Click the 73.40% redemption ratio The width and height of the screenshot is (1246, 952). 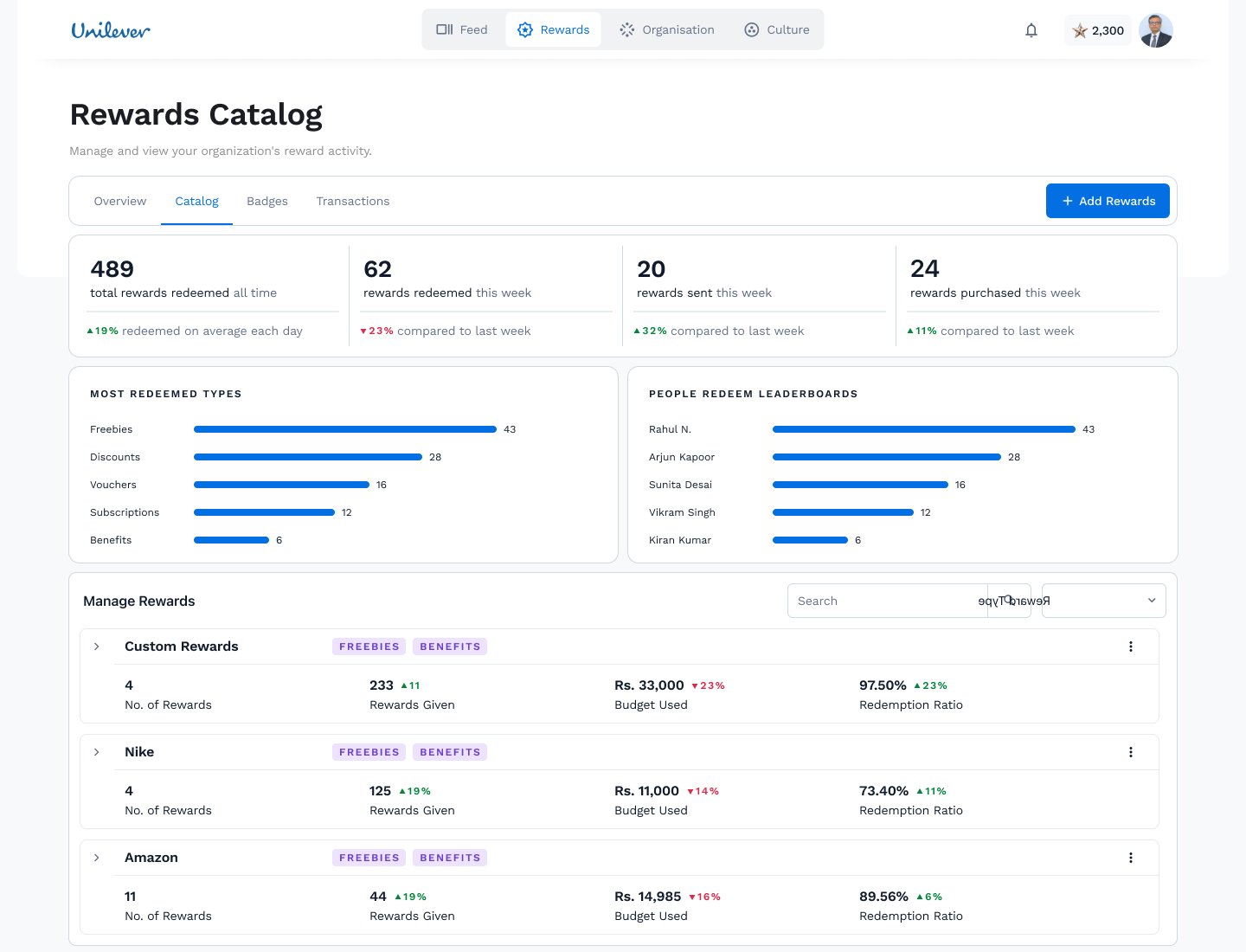tap(883, 791)
